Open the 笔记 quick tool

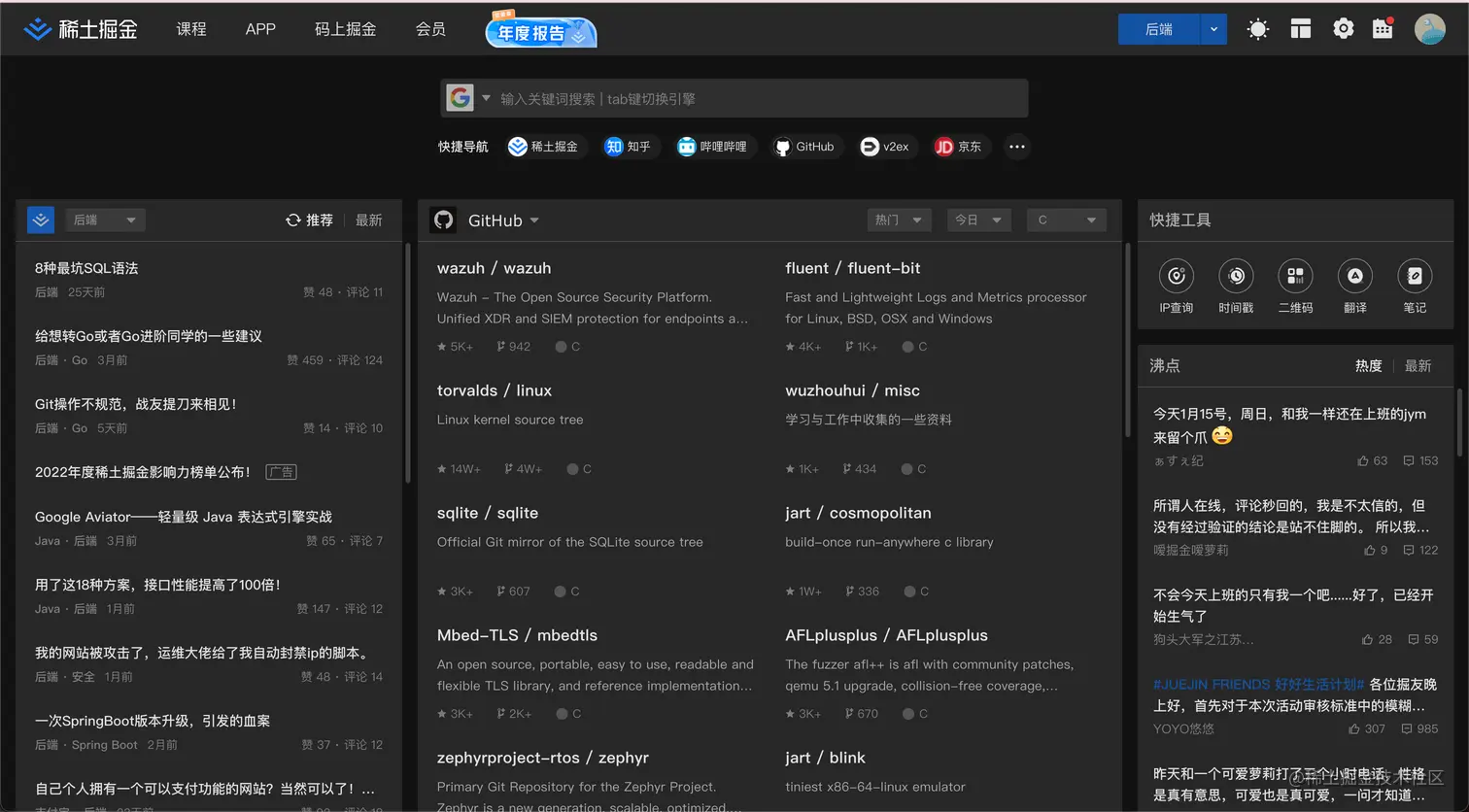1415,287
